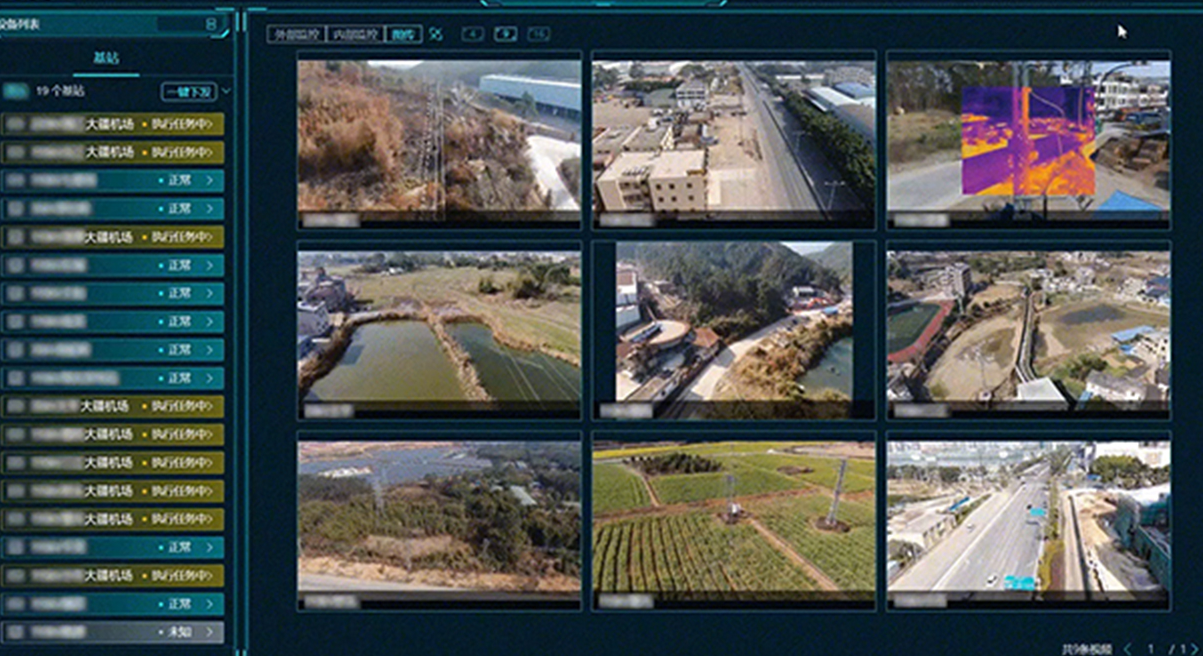Expand the last 正常 station row chevron
This screenshot has height=656, width=1203.
point(209,604)
